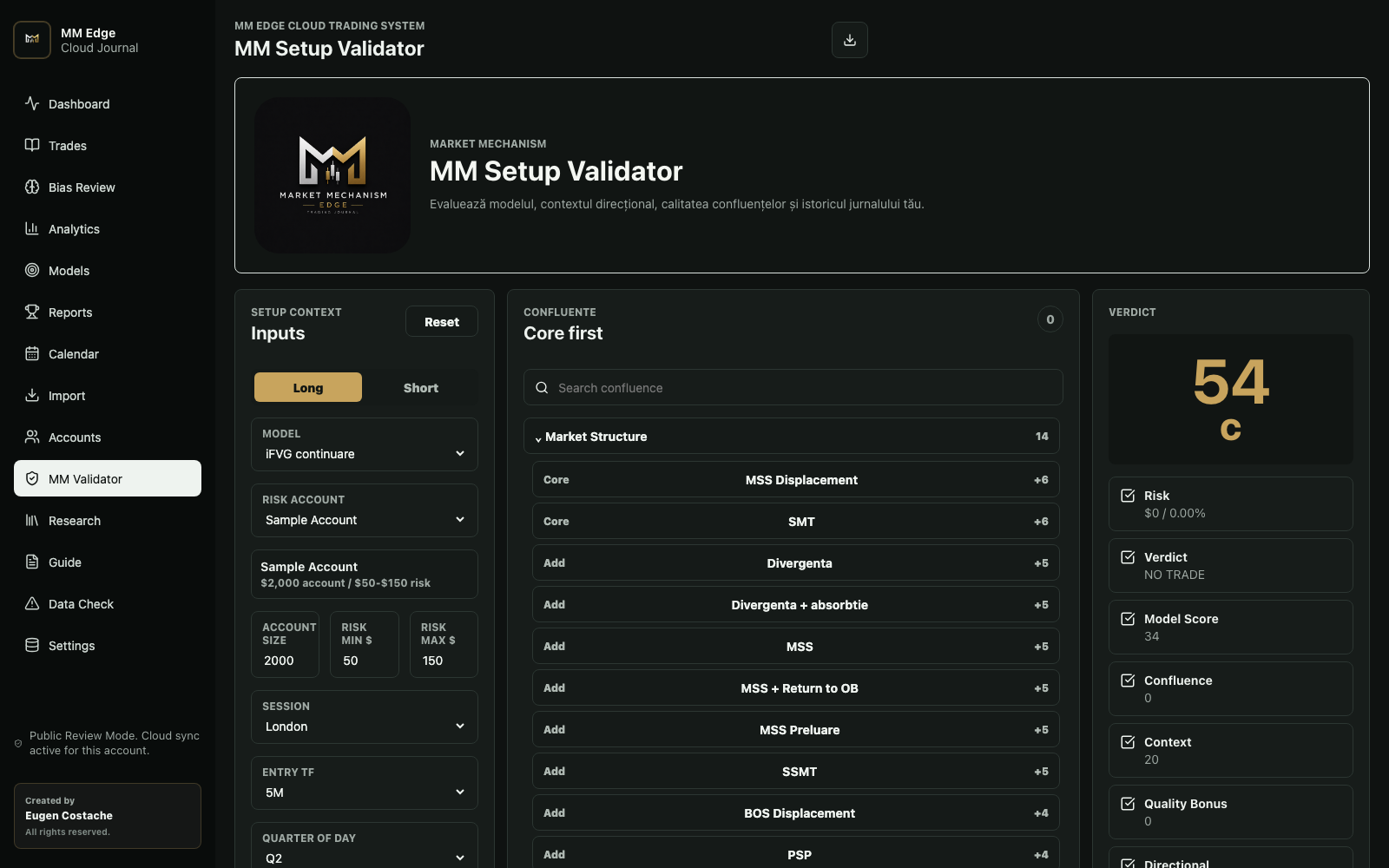Click the check icon on Context card
Viewport: 1389px width, 868px height.
(1128, 742)
